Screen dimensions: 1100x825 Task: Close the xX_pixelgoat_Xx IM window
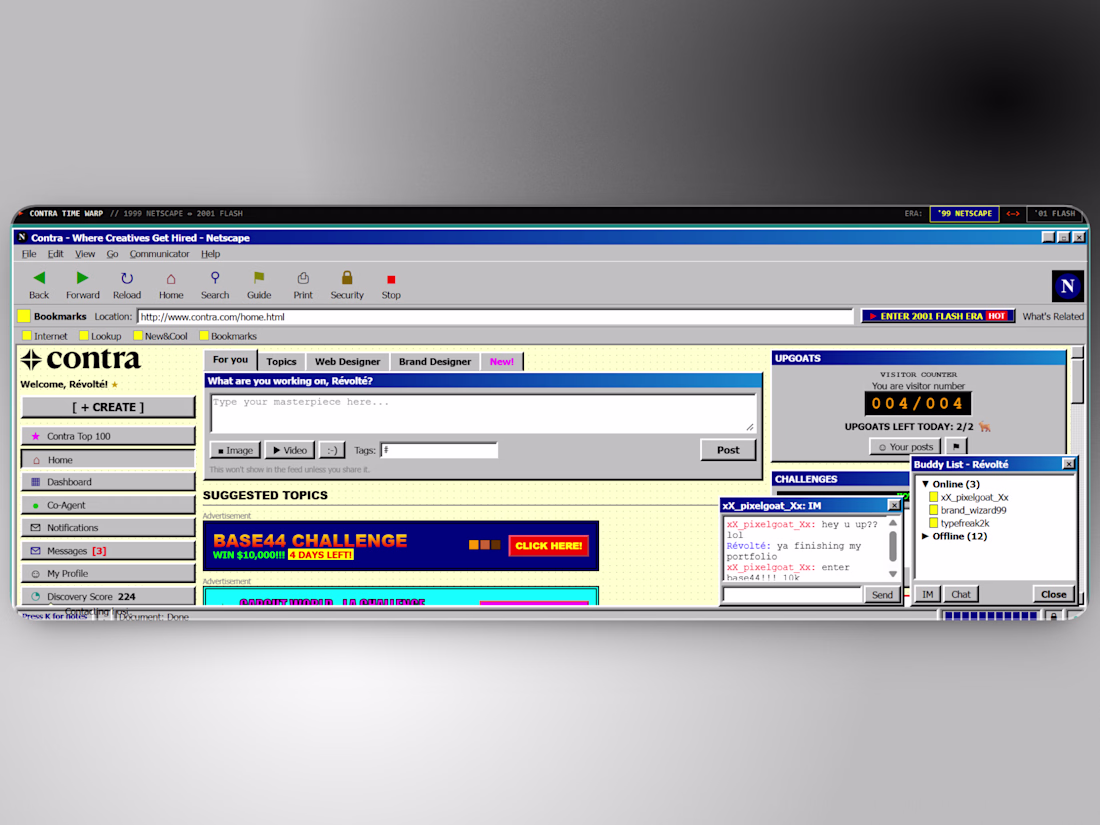[x=894, y=505]
